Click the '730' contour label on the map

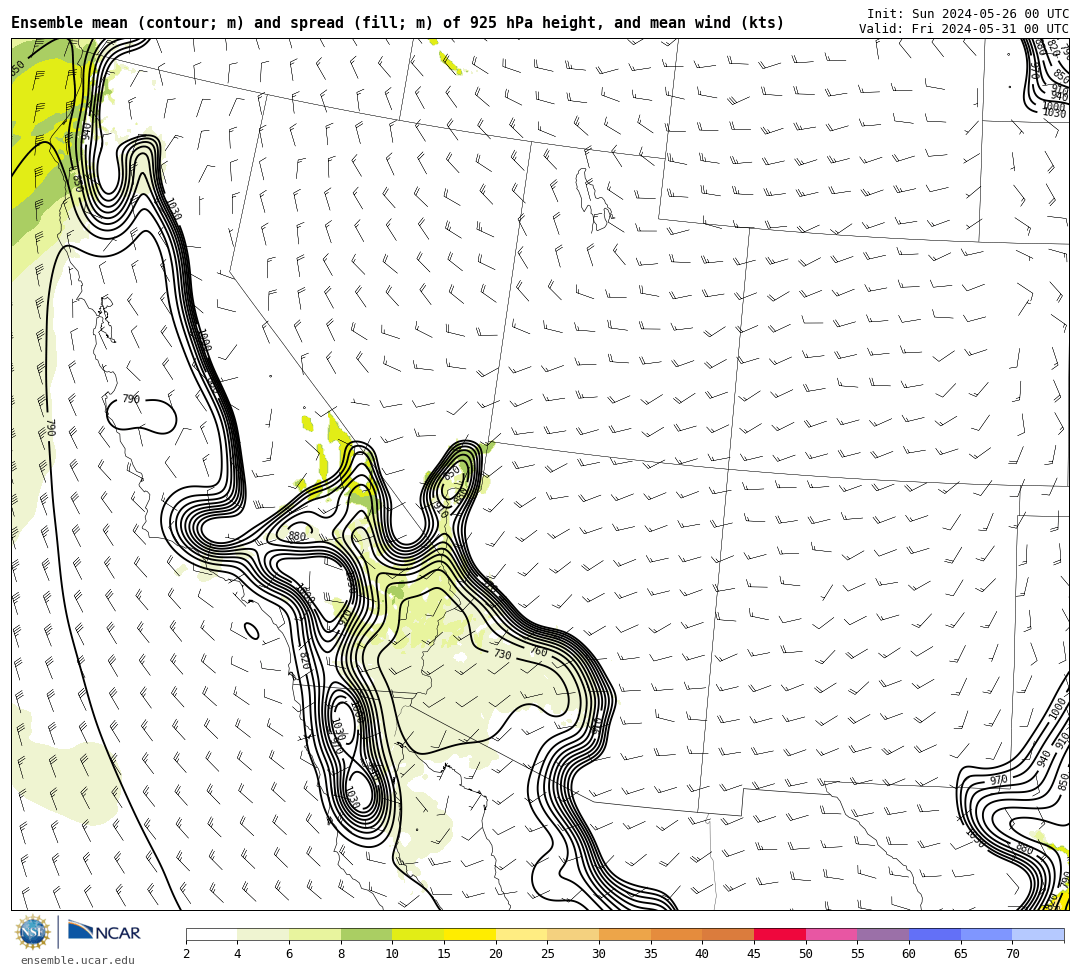tap(503, 654)
